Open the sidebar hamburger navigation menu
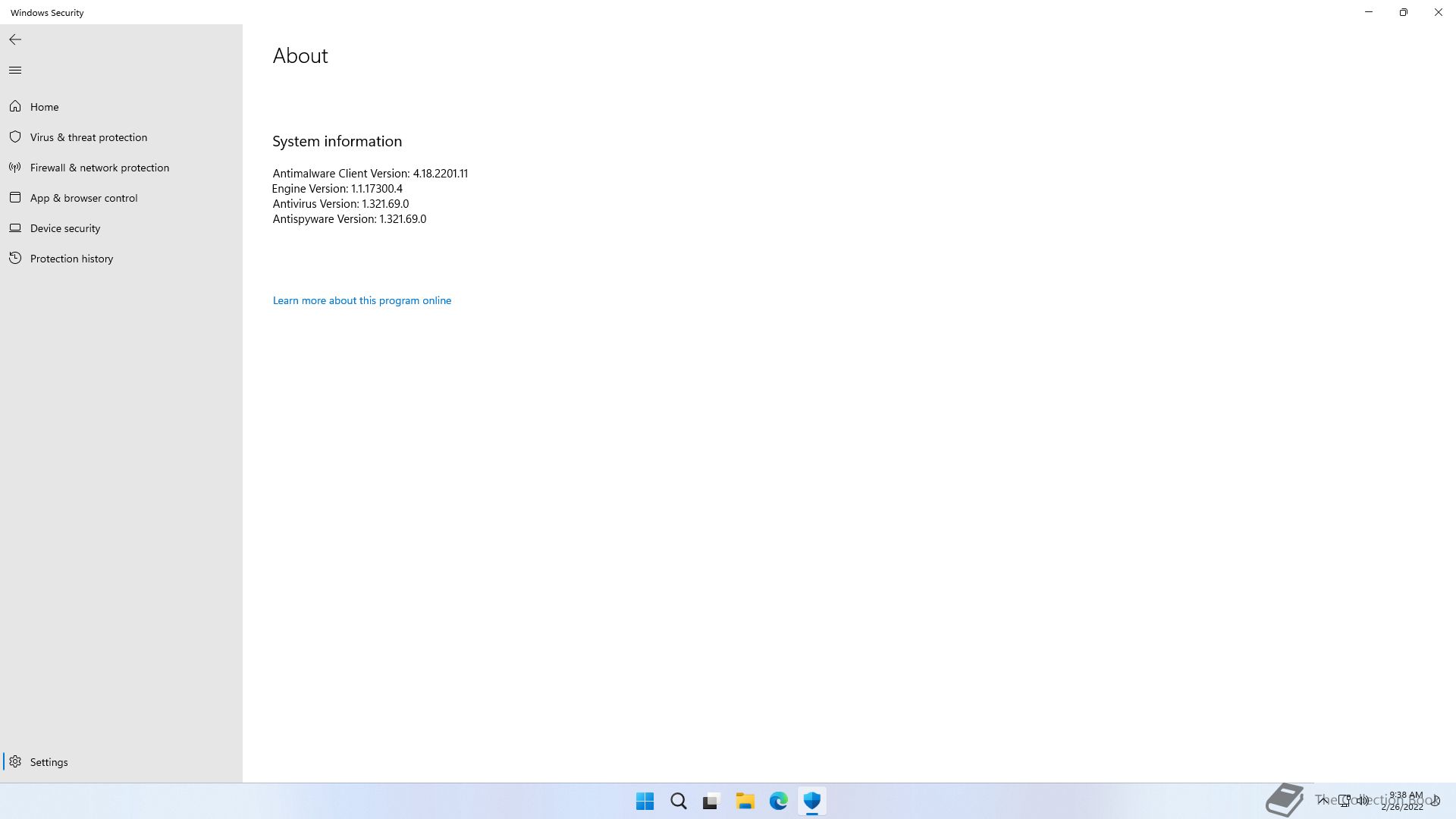The image size is (1456, 819). [15, 70]
